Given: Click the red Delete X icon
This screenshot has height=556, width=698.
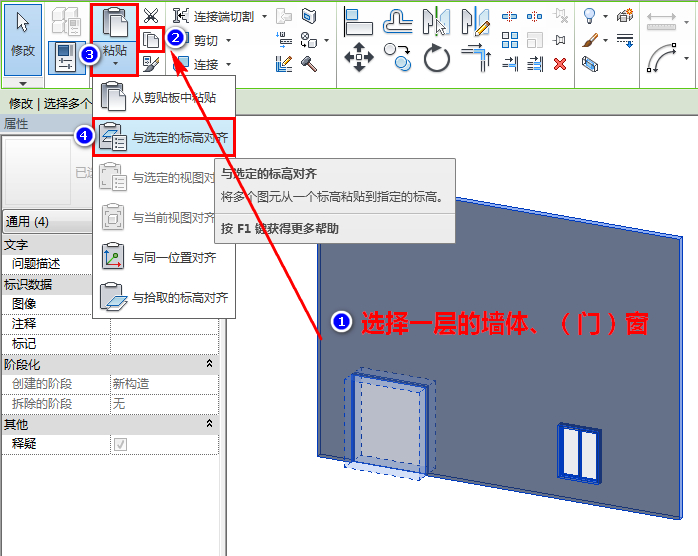Looking at the screenshot, I should point(560,64).
